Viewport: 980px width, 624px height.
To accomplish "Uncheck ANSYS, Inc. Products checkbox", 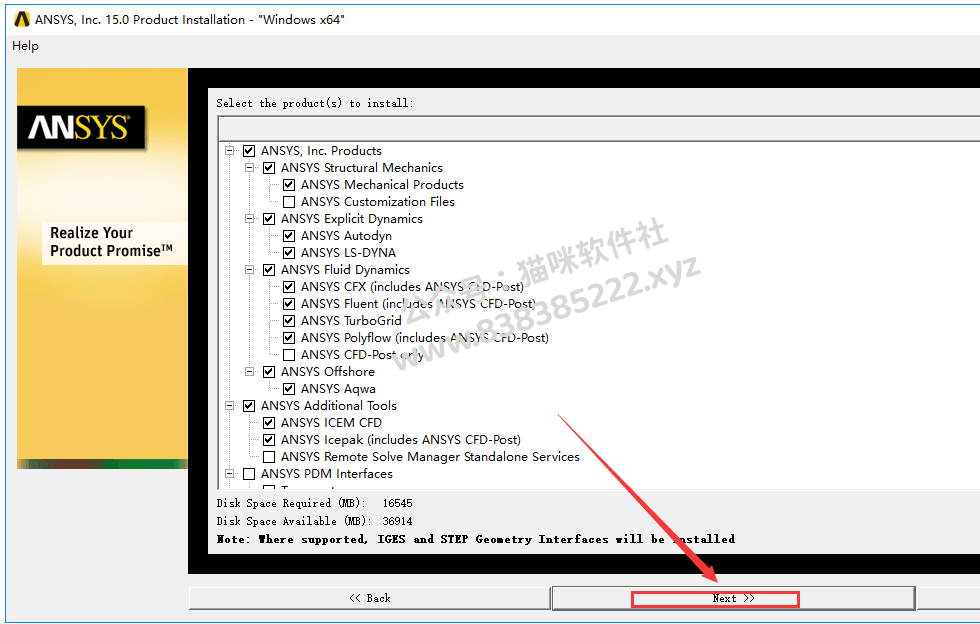I will pyautogui.click(x=249, y=151).
